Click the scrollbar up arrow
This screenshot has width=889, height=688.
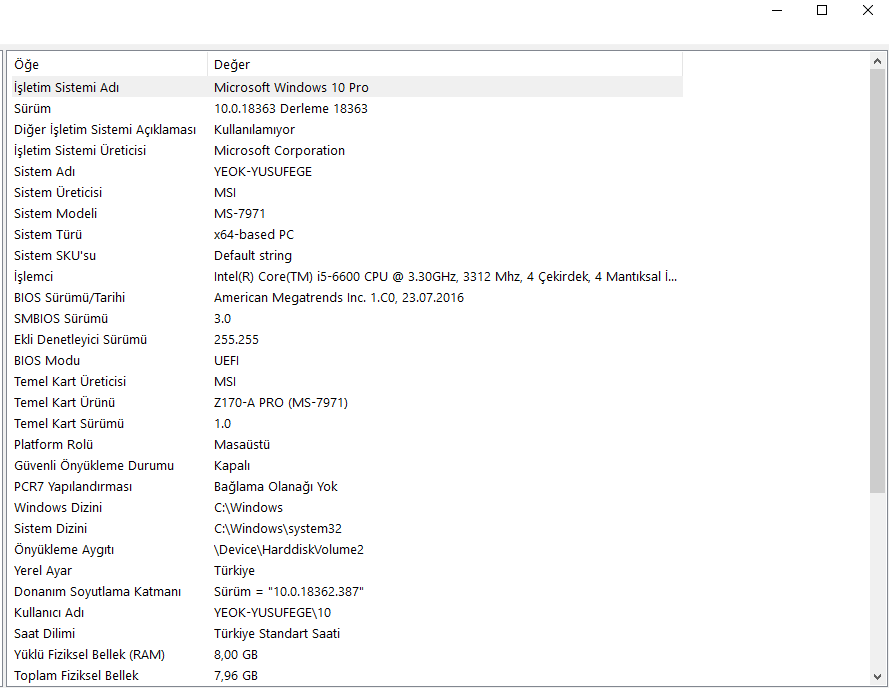point(877,61)
